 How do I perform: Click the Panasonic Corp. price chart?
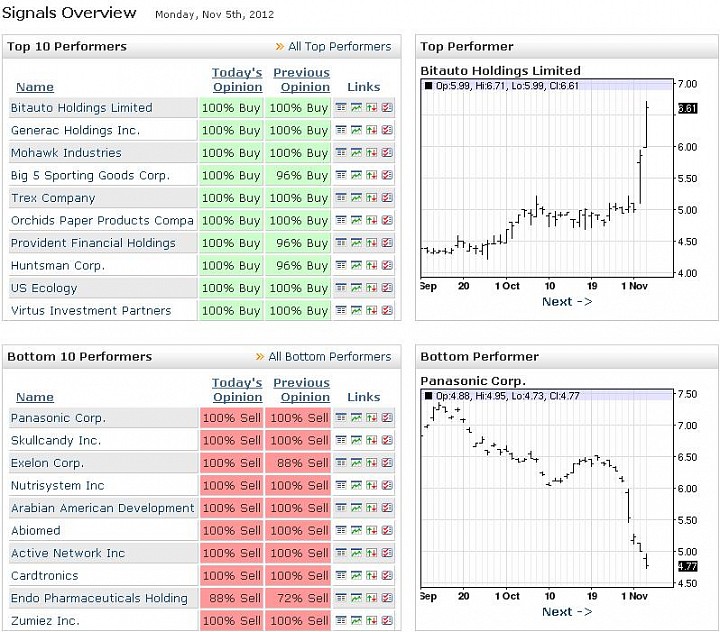547,488
